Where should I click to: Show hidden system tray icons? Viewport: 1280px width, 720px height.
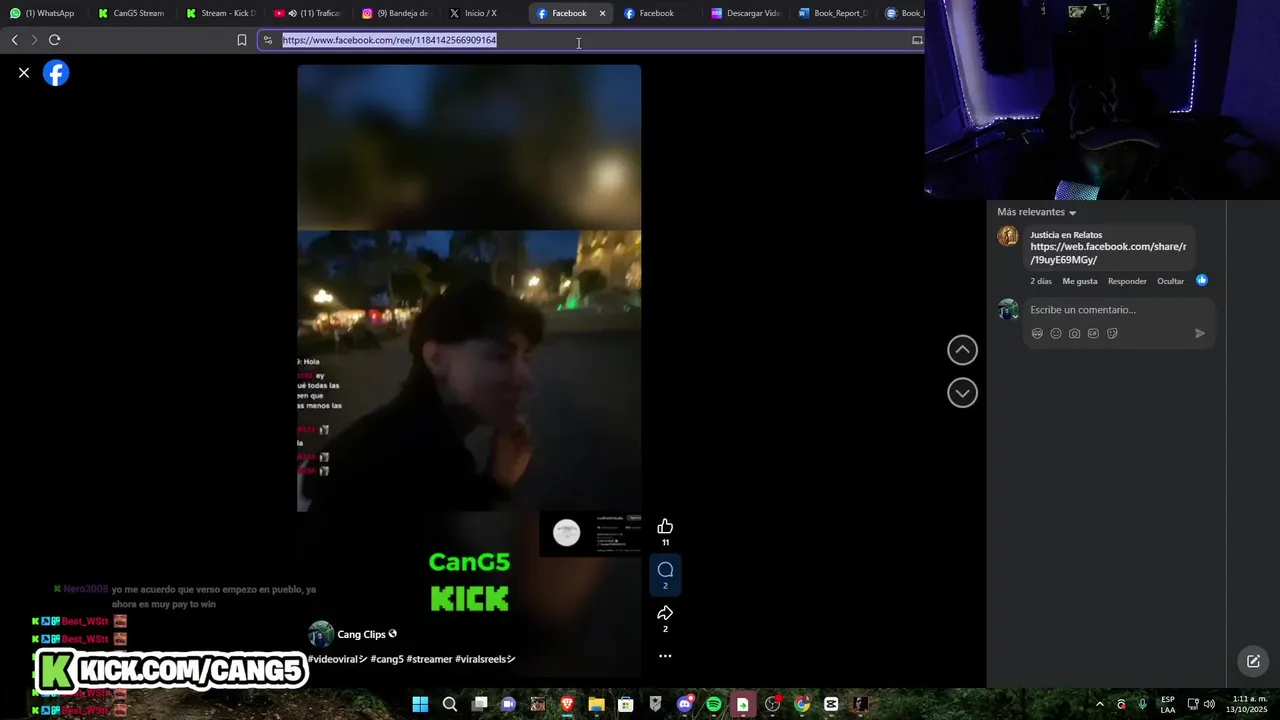pyautogui.click(x=1100, y=704)
